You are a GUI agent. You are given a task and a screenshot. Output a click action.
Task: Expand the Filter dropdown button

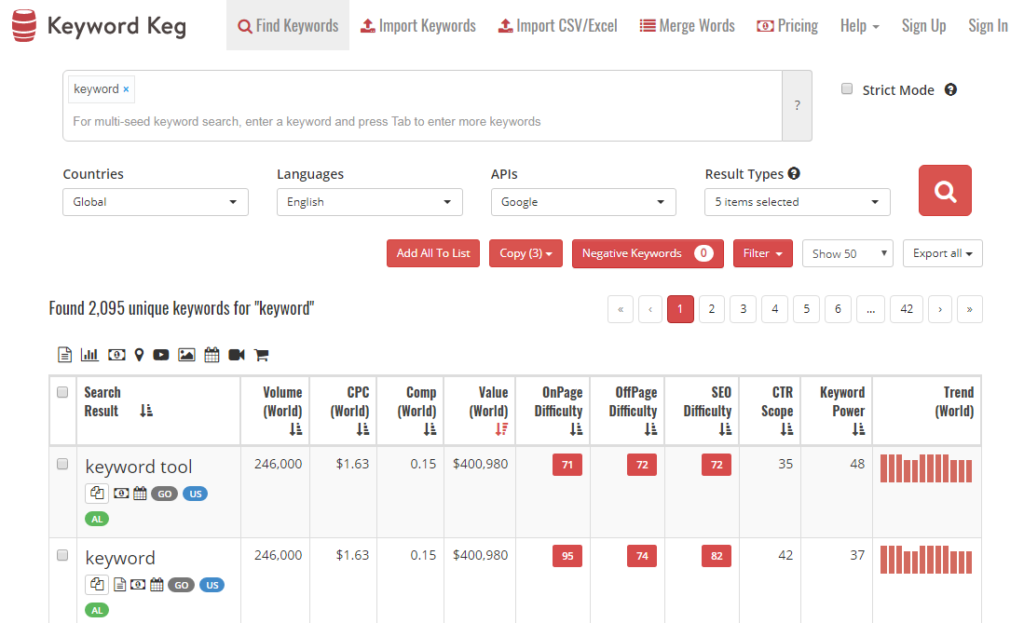[763, 253]
